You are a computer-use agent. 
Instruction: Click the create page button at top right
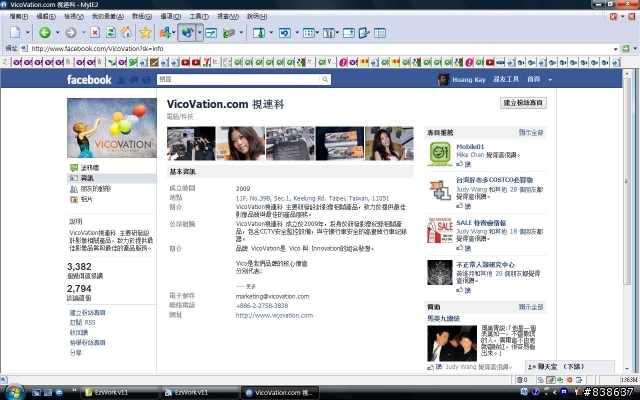[523, 103]
